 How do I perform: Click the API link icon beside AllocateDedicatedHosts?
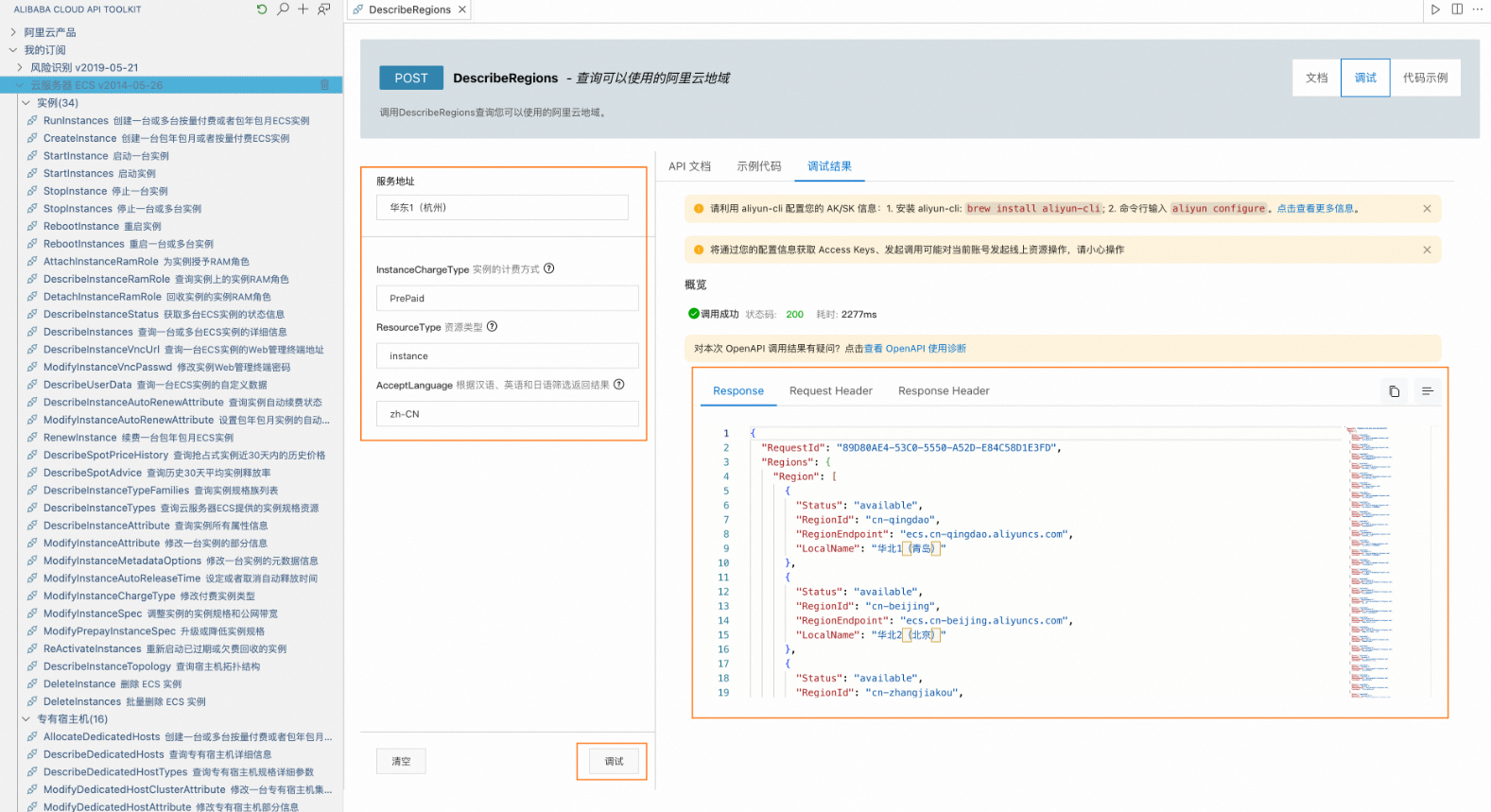(32, 737)
